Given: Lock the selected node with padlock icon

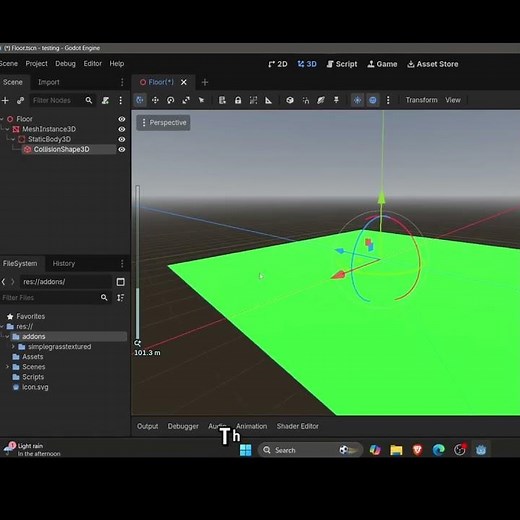Looking at the screenshot, I should pos(238,100).
